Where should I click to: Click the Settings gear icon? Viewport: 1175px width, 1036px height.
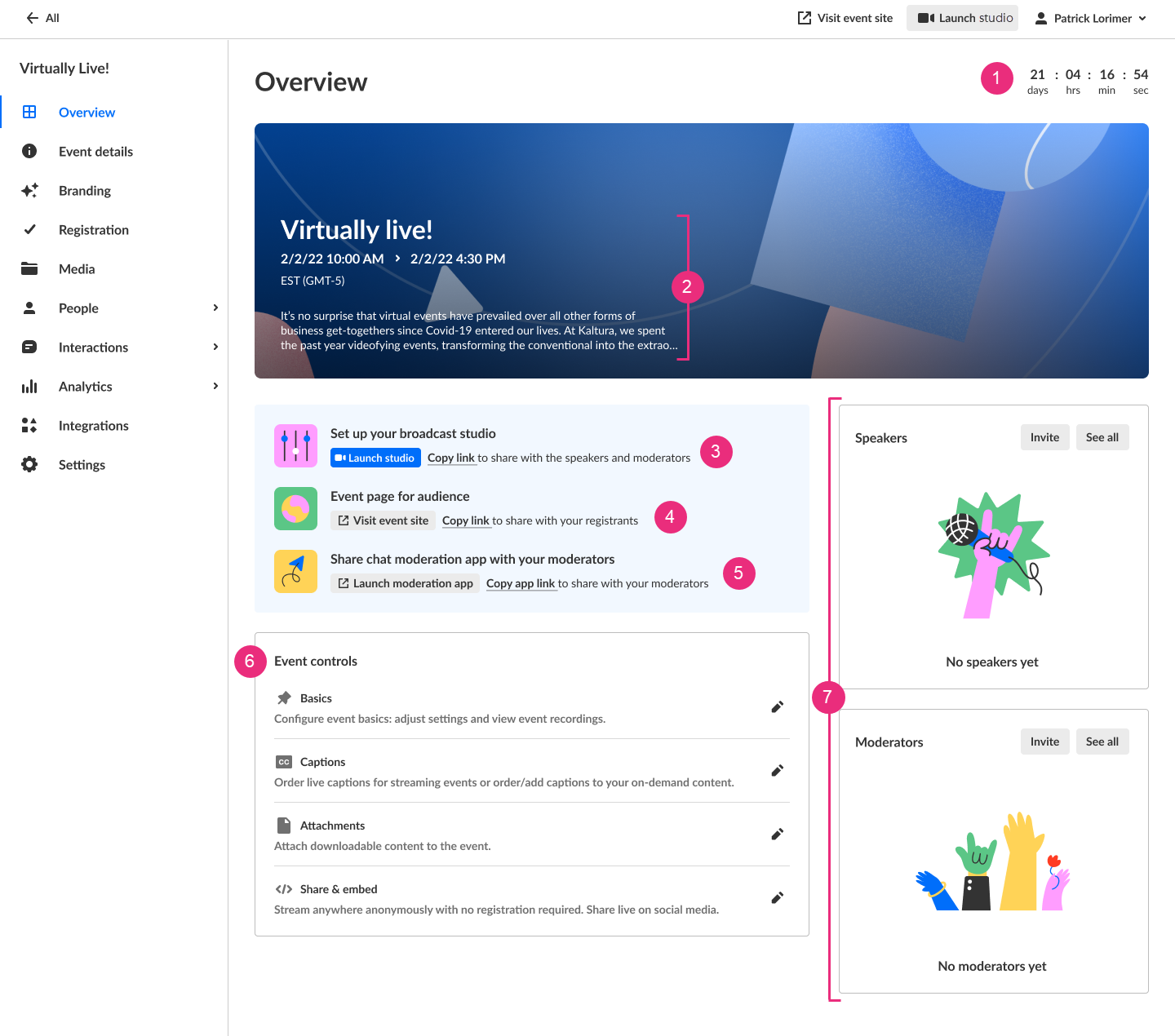point(29,464)
